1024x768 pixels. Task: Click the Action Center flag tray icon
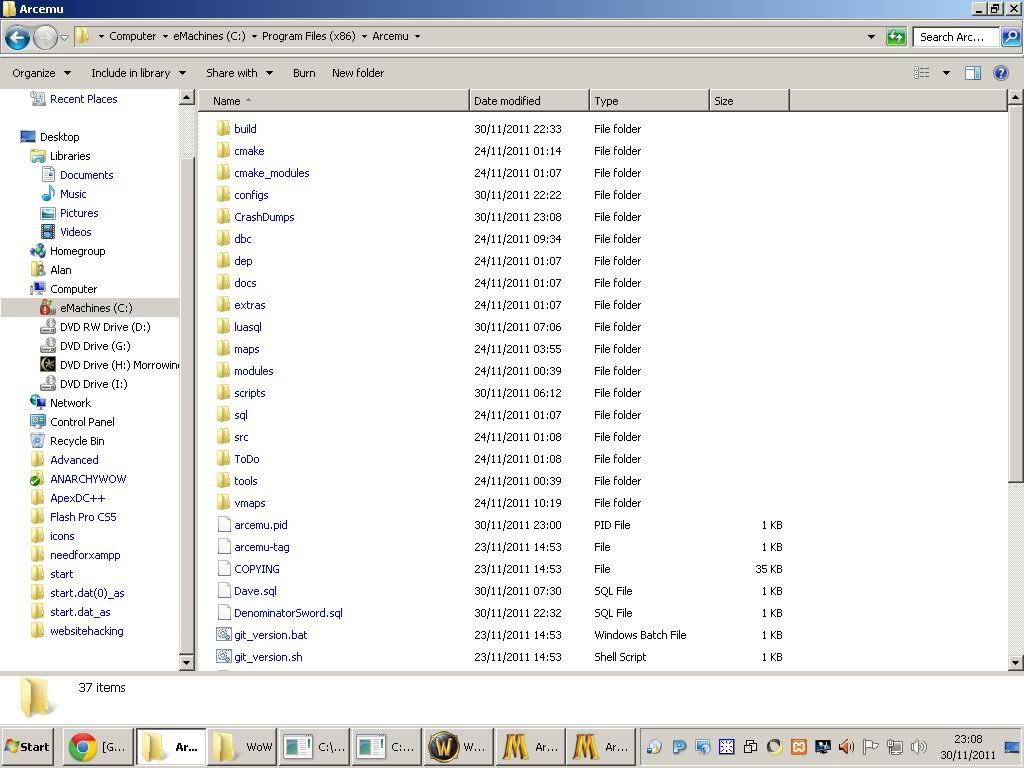[x=871, y=746]
